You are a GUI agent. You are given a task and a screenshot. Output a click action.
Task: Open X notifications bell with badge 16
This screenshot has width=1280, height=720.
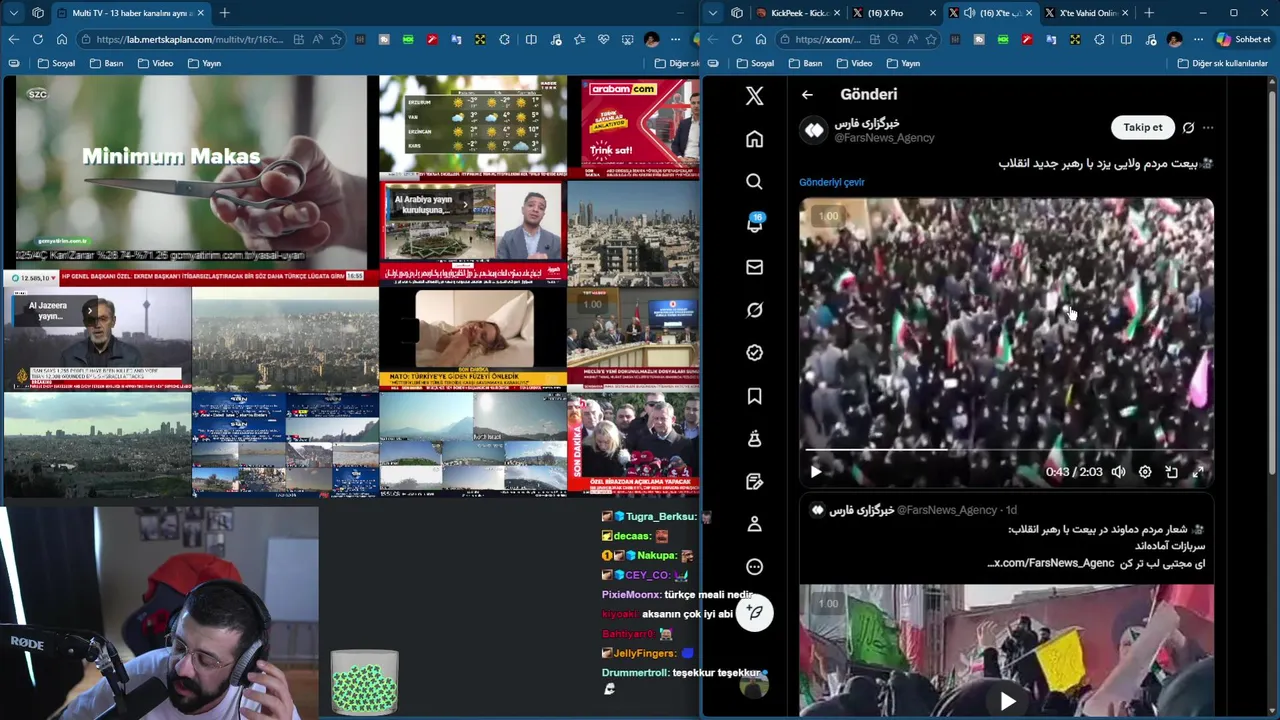pos(754,224)
